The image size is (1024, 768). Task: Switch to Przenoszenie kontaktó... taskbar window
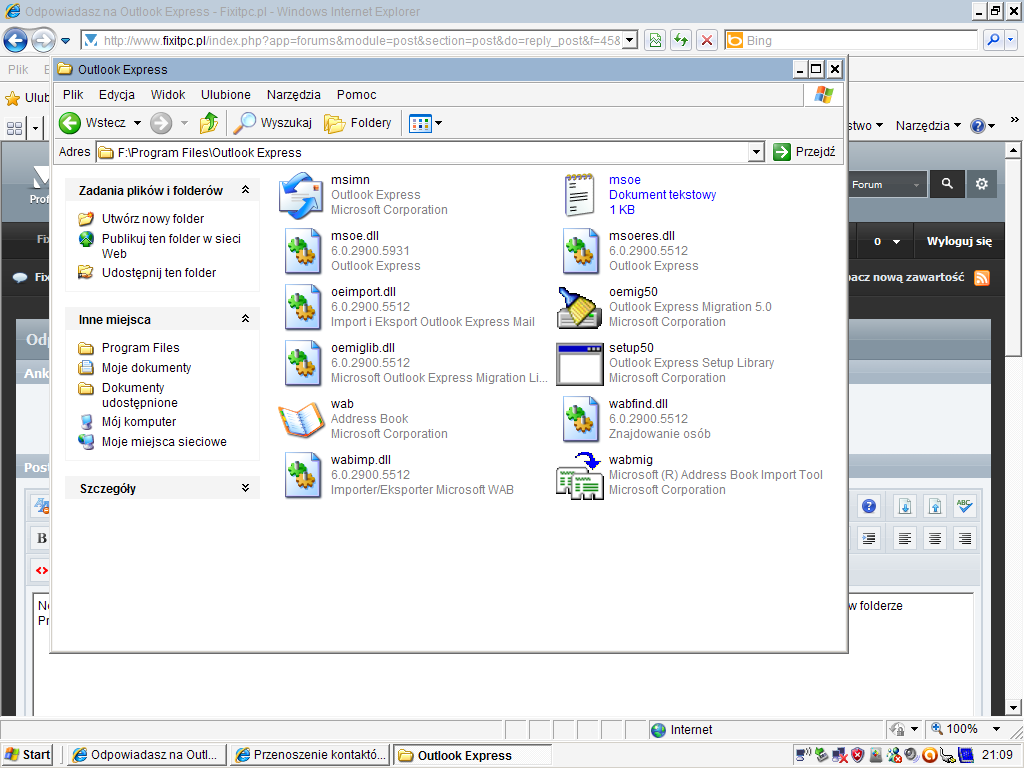pos(311,755)
